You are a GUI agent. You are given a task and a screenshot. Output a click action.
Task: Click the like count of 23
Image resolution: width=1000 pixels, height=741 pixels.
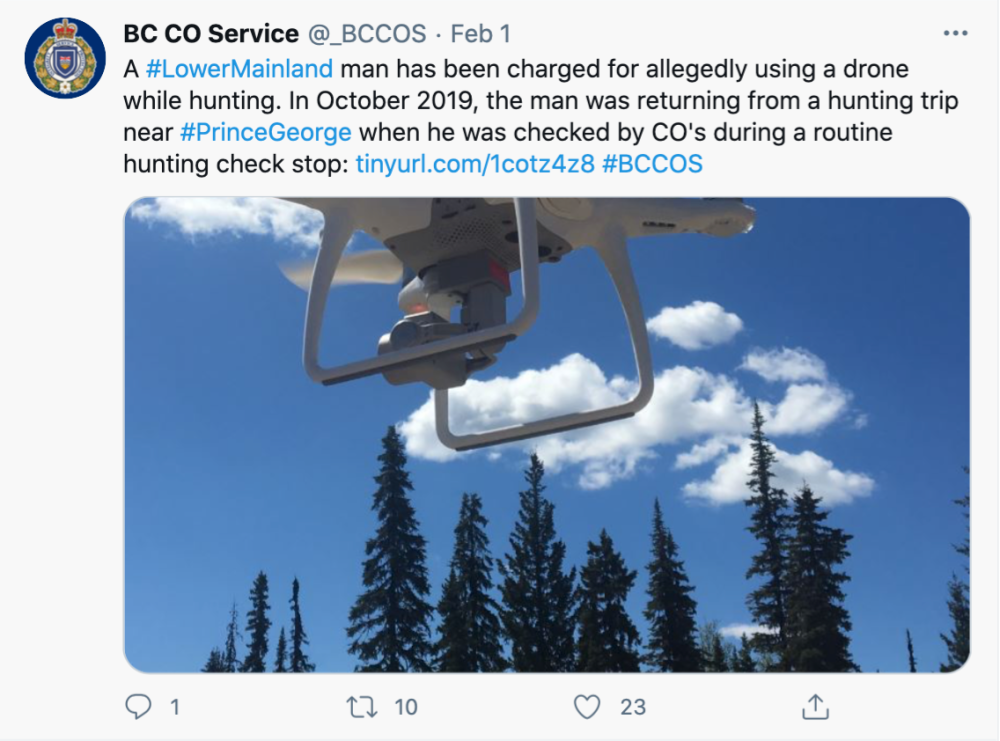633,707
